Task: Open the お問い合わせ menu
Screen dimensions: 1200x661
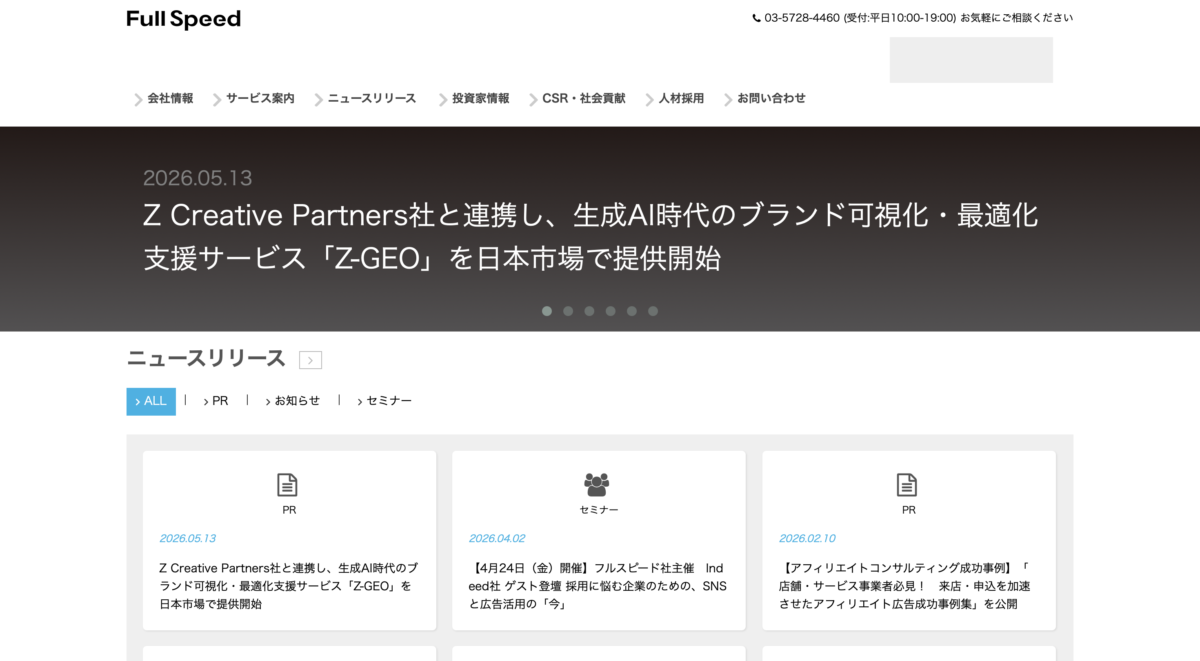Action: point(771,98)
